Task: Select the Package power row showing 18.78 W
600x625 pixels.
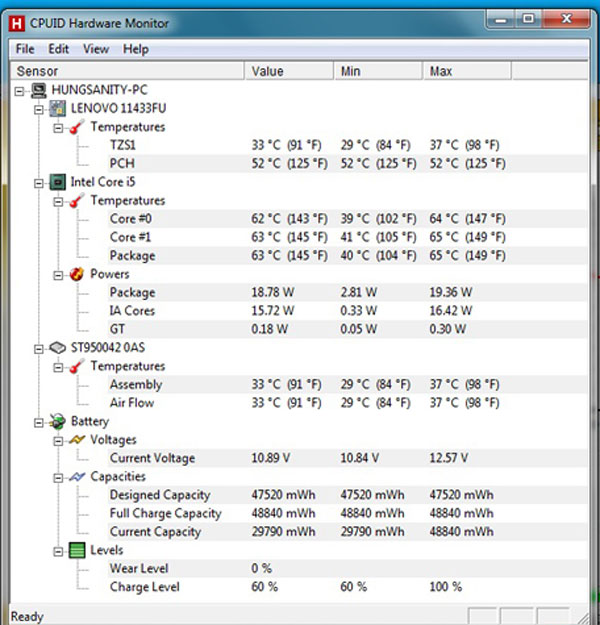Action: click(x=347, y=293)
